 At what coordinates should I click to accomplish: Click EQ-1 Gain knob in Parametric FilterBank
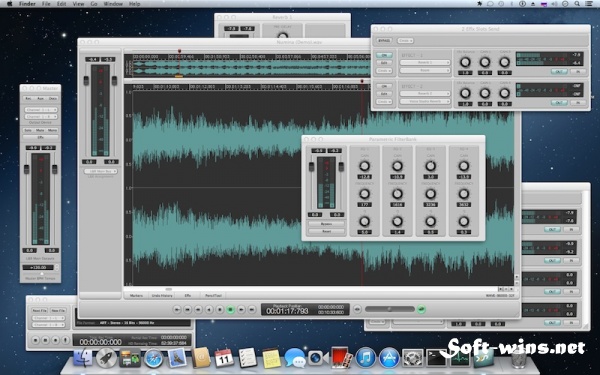[364, 166]
